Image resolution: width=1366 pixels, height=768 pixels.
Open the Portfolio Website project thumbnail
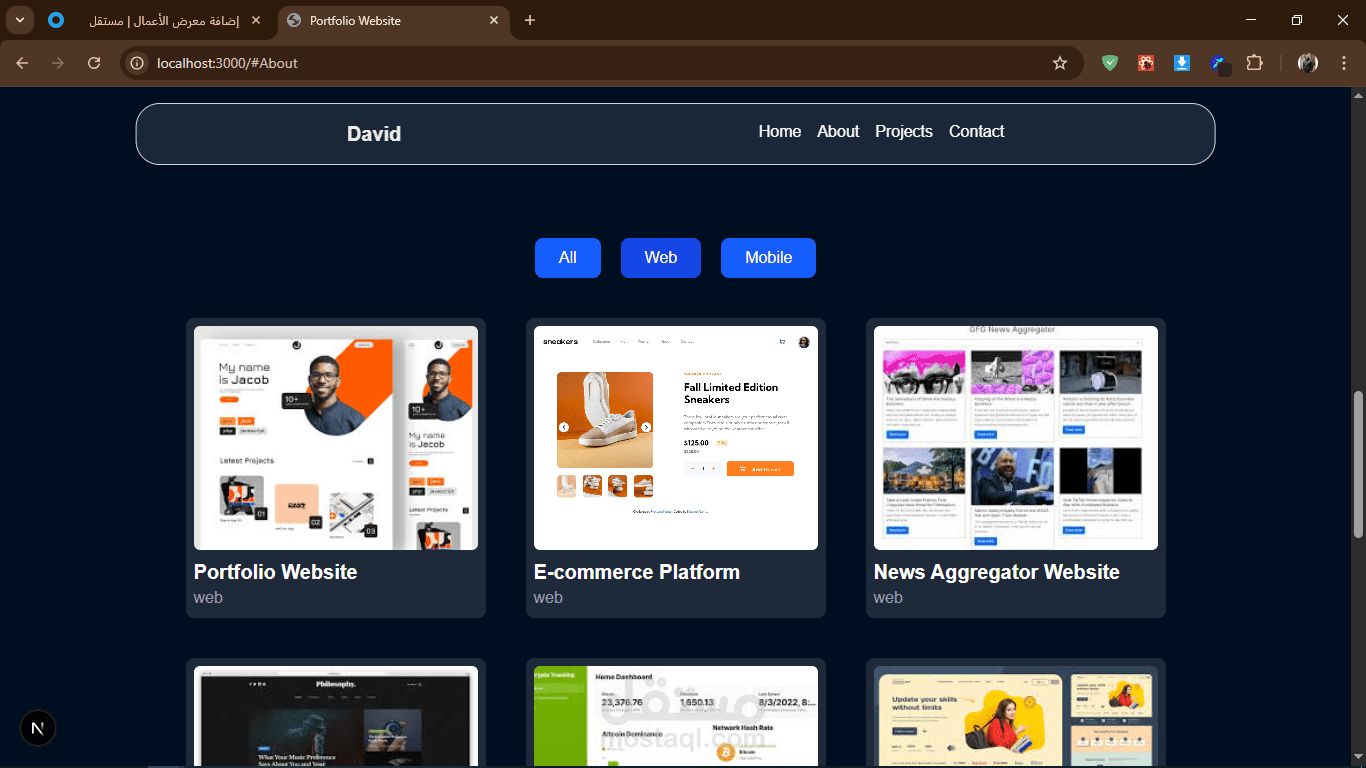(x=336, y=438)
